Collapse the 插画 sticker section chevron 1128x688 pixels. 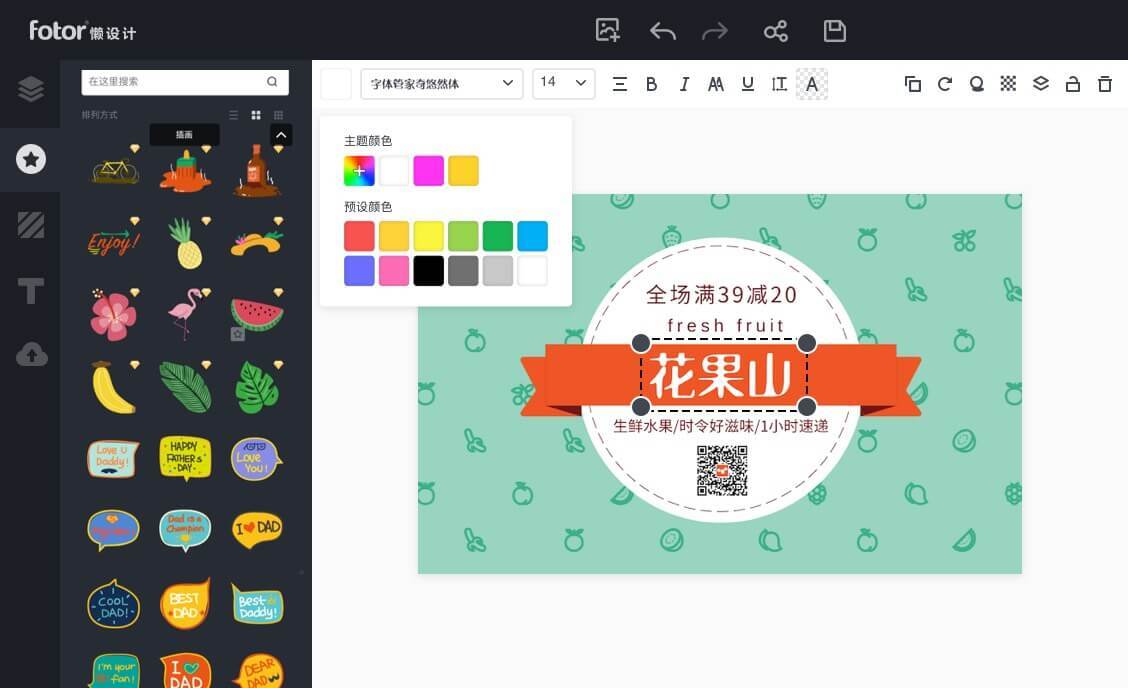[281, 132]
